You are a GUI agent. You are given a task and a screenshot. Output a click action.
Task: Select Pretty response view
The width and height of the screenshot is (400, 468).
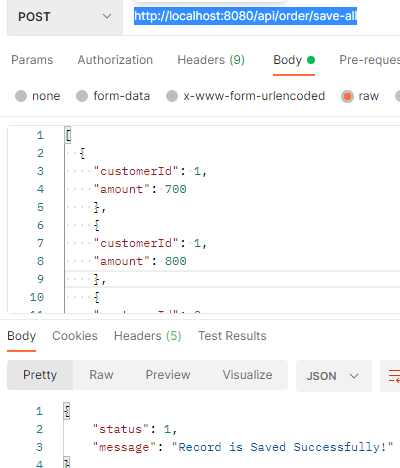click(40, 375)
